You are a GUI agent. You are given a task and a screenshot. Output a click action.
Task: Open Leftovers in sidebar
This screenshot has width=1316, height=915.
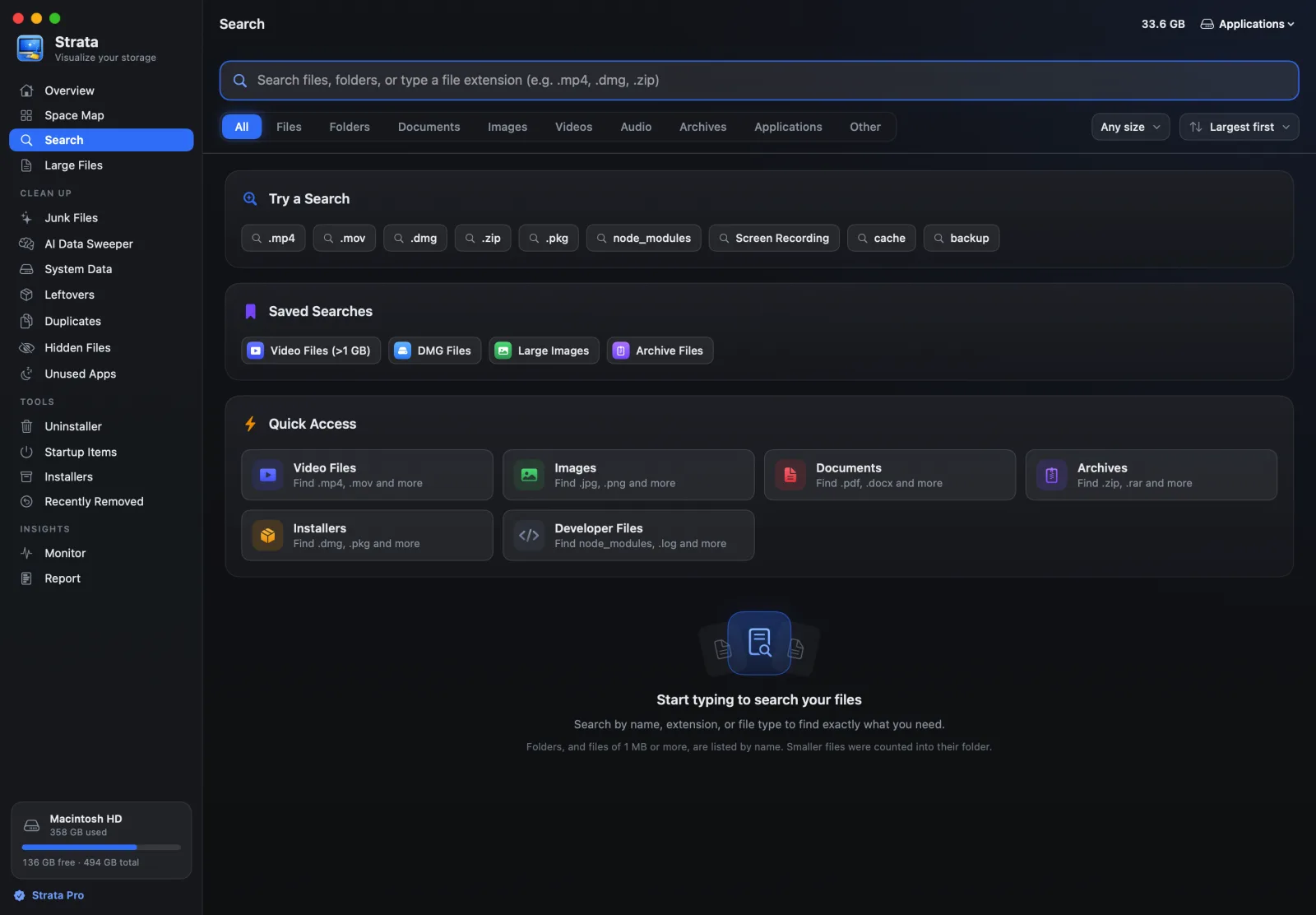tap(101, 295)
